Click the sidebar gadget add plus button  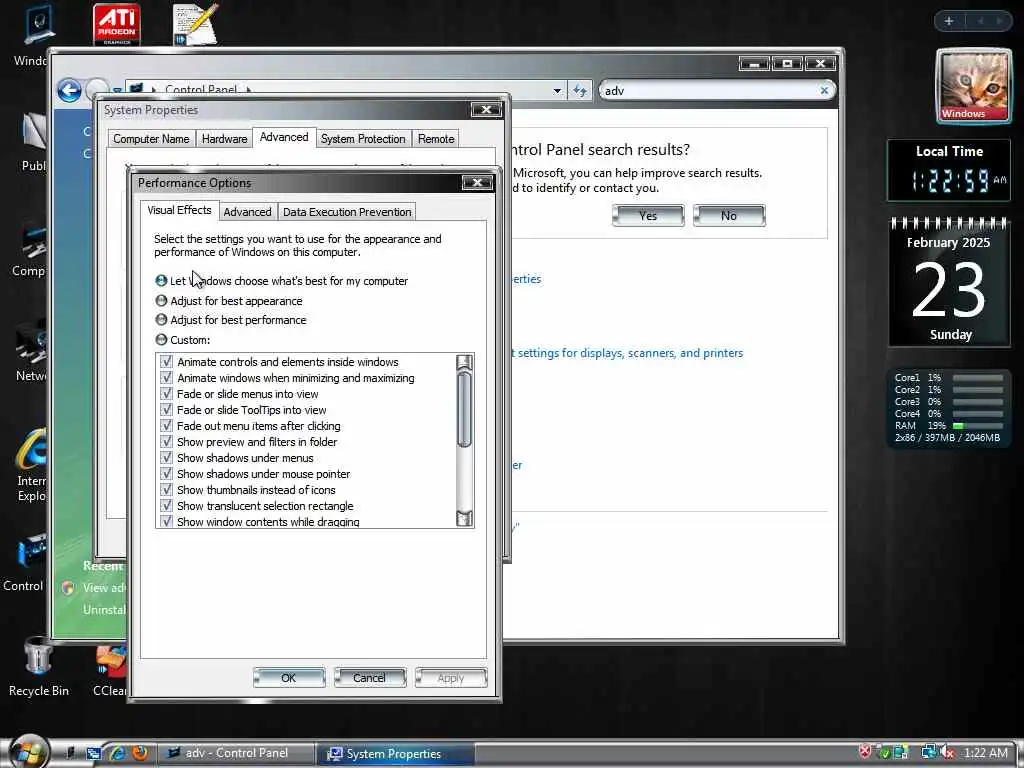[949, 21]
